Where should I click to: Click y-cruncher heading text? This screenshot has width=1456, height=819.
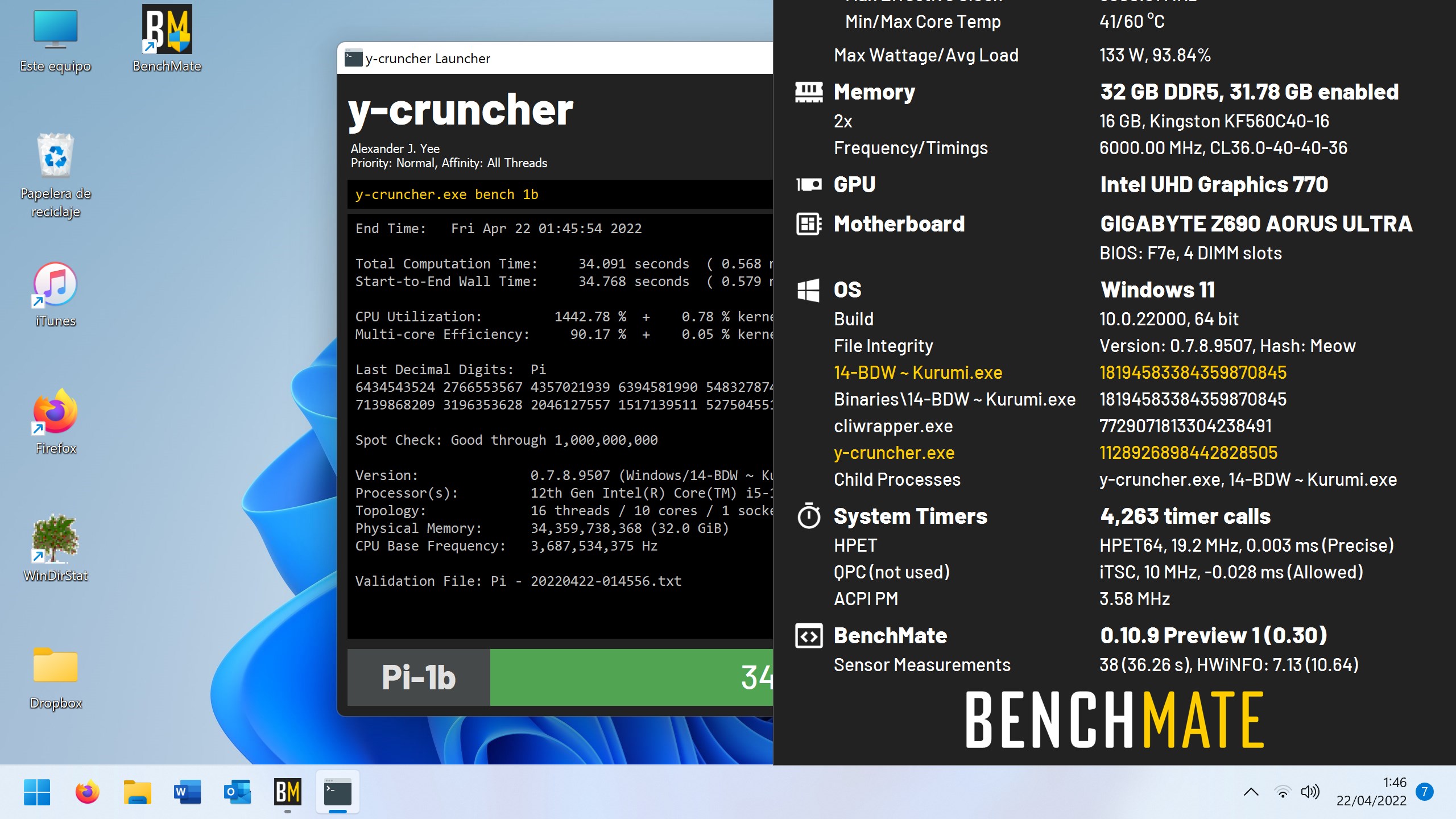tap(461, 110)
